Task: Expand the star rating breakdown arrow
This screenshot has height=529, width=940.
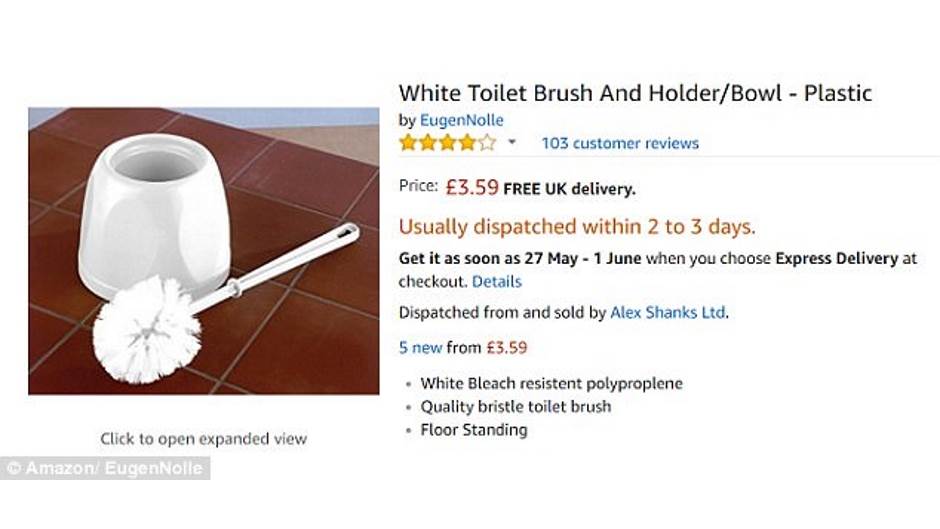Action: pyautogui.click(x=512, y=143)
